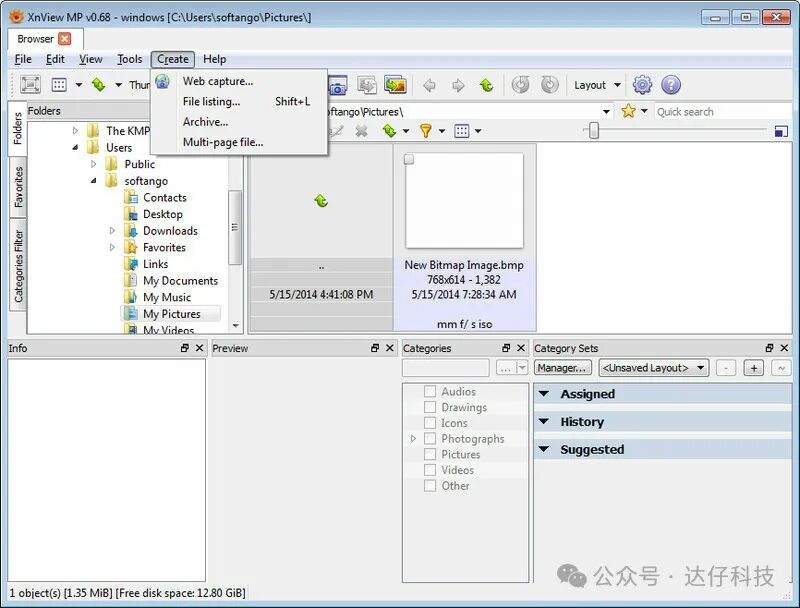Enable the Pictures category checkbox
Image resolution: width=800 pixels, height=608 pixels.
(430, 454)
